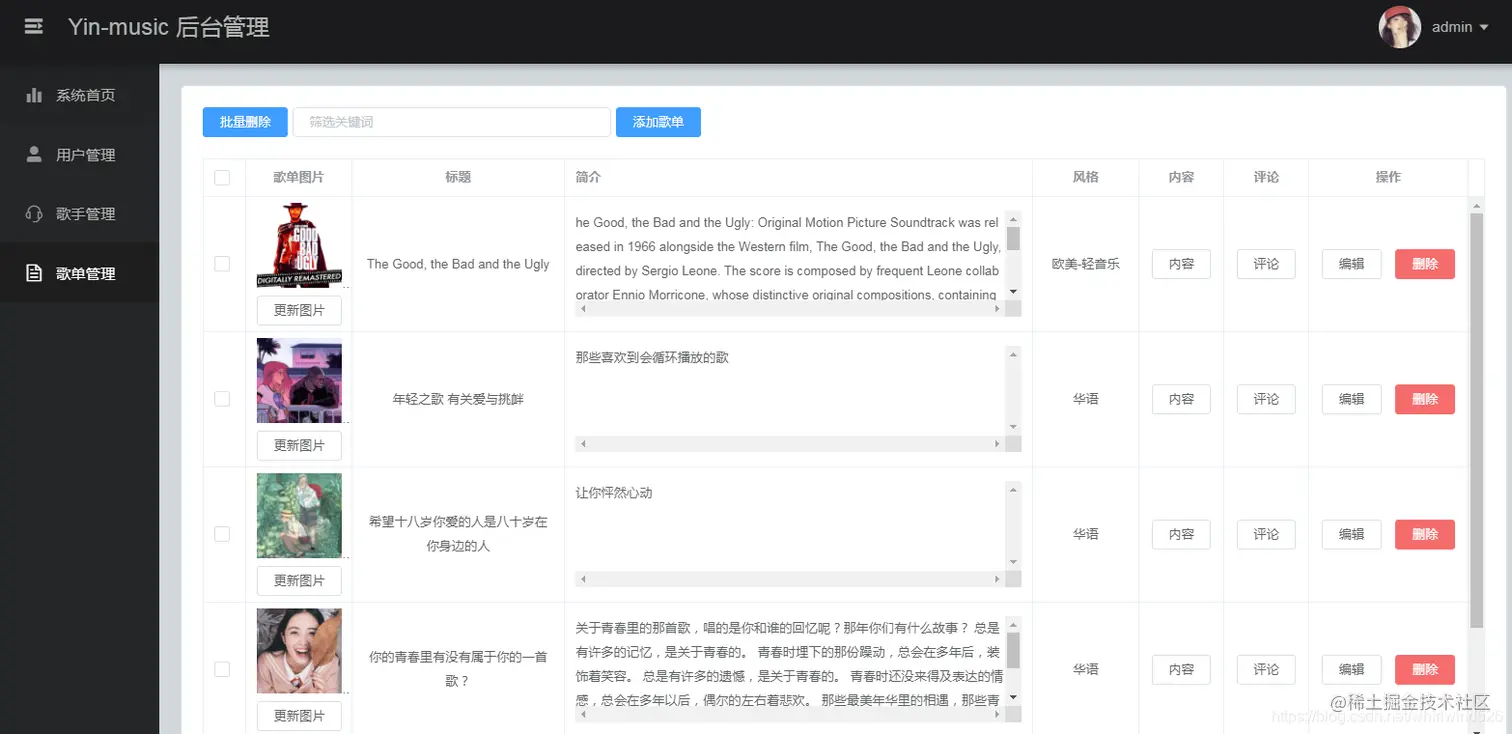Screen dimensions: 1512x734
Task: Open 内容 for The Good, the Bad and the Ugly
Action: (x=1181, y=264)
